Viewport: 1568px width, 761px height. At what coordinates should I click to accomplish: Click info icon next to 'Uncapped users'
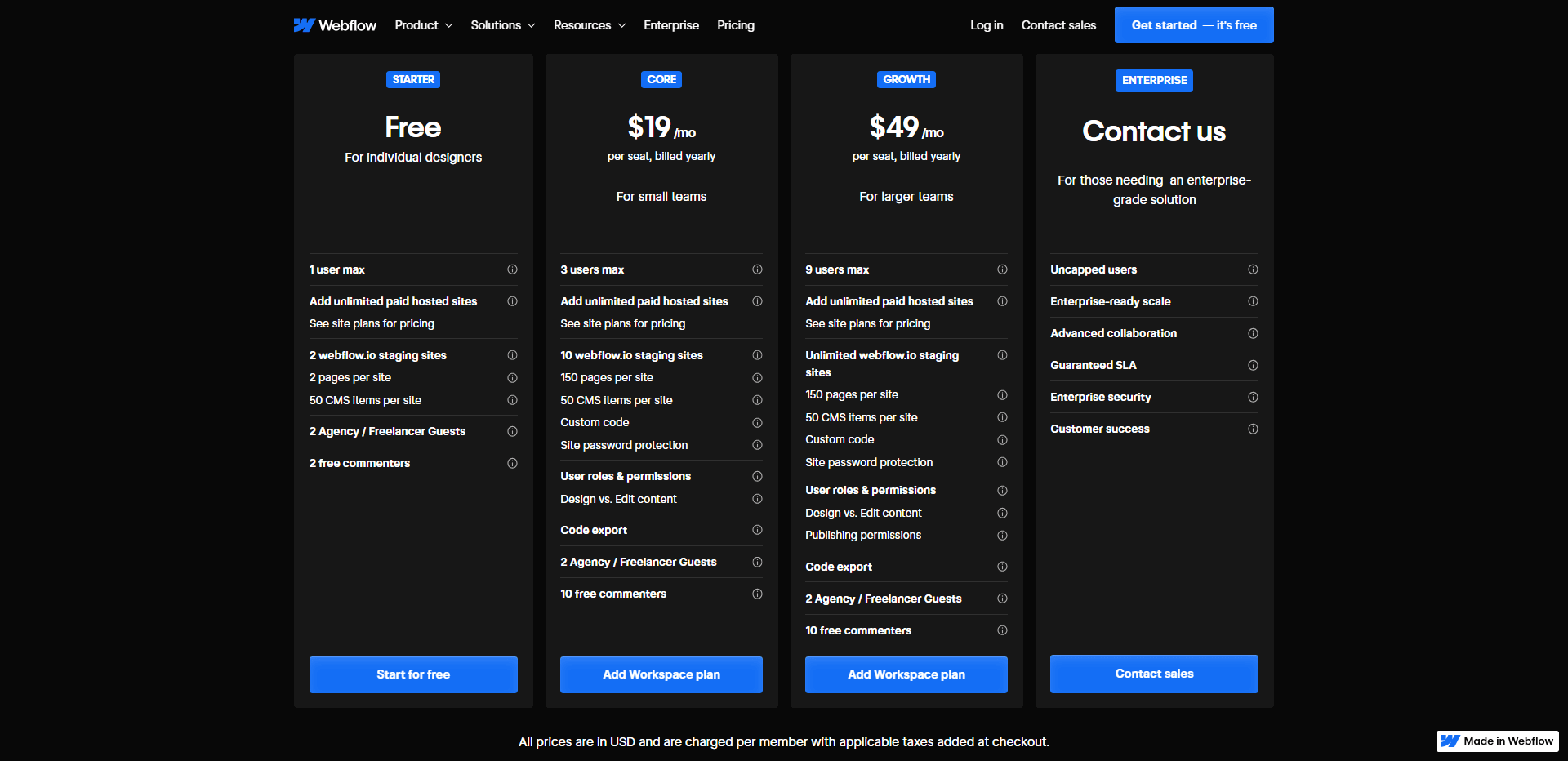tap(1253, 269)
